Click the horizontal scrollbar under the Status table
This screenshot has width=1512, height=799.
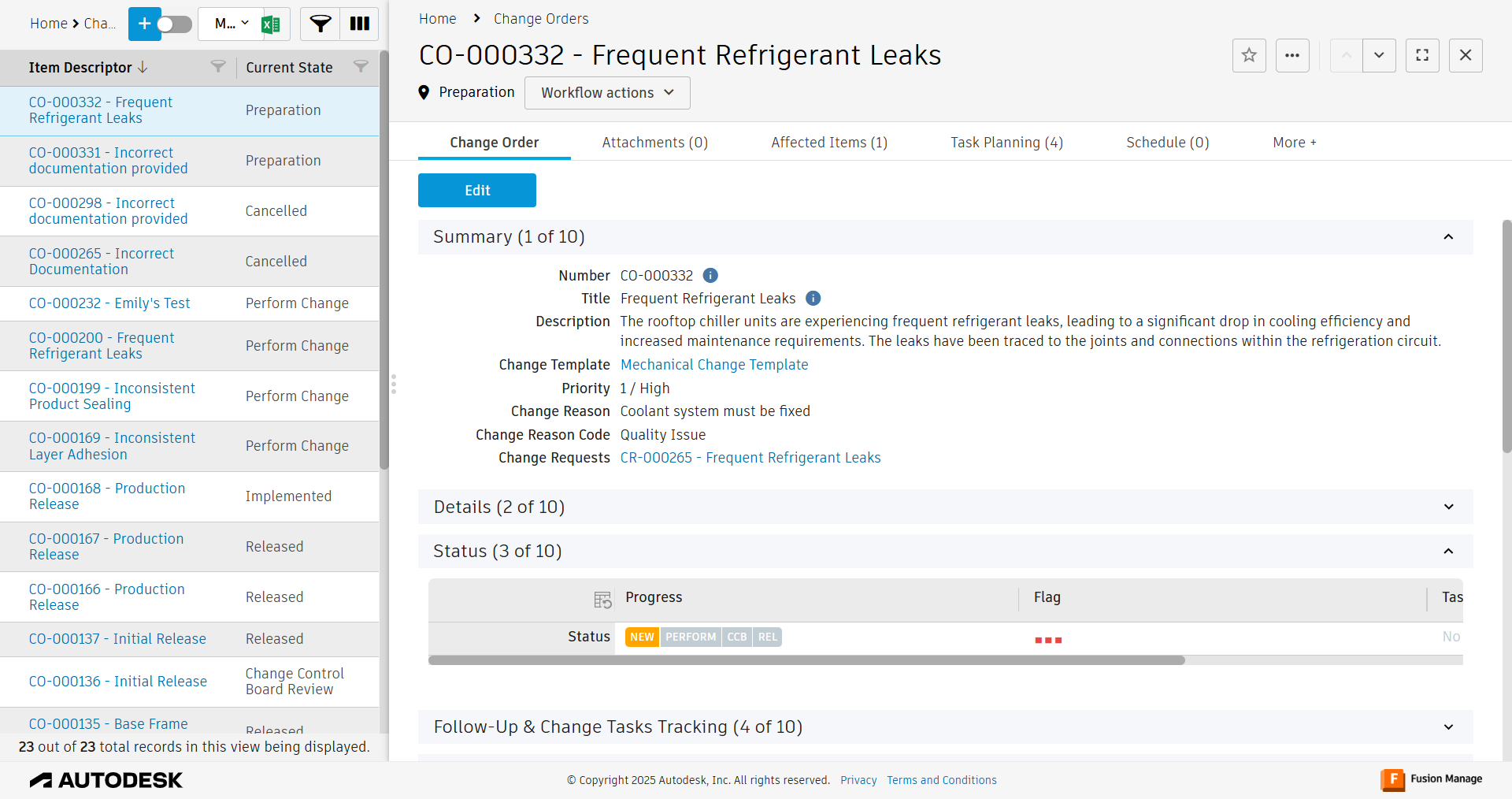coord(806,660)
